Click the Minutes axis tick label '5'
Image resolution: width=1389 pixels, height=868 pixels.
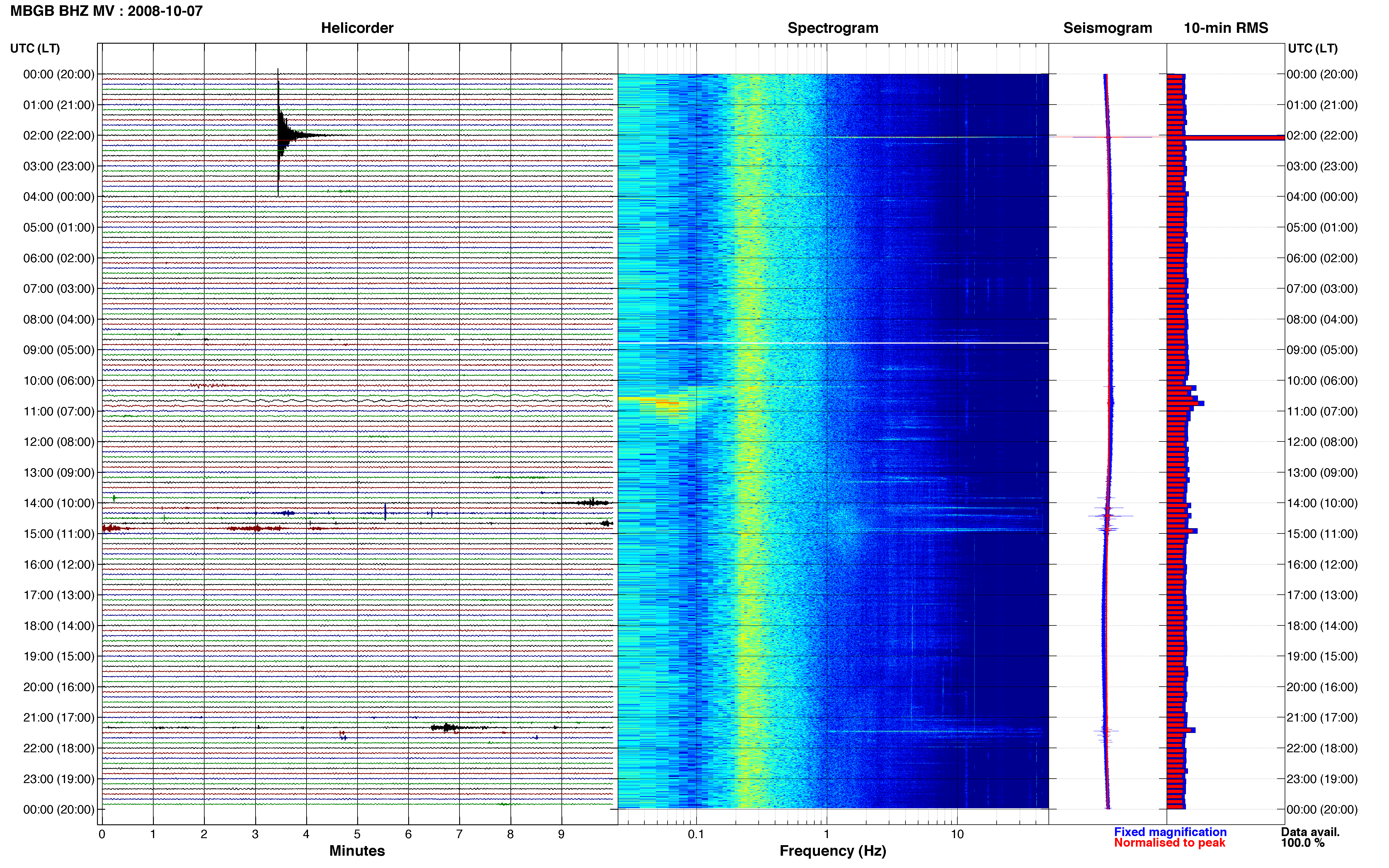pos(357,834)
